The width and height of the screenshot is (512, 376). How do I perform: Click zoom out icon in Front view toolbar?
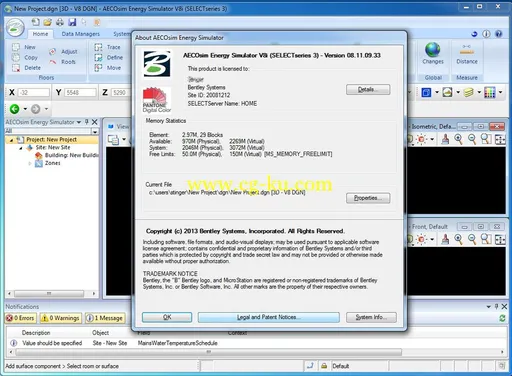point(472,239)
